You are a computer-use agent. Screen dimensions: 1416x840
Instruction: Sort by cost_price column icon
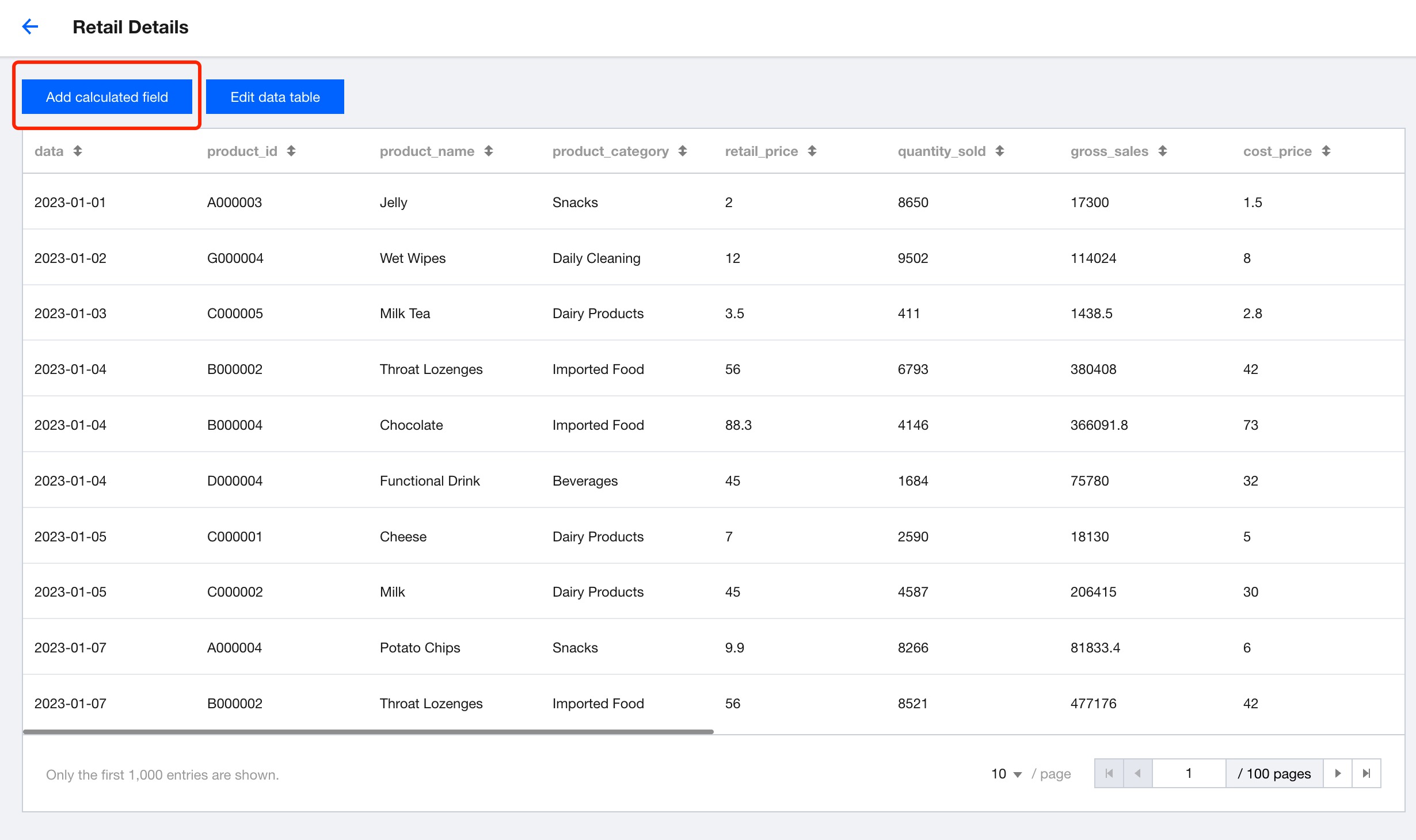click(x=1326, y=151)
